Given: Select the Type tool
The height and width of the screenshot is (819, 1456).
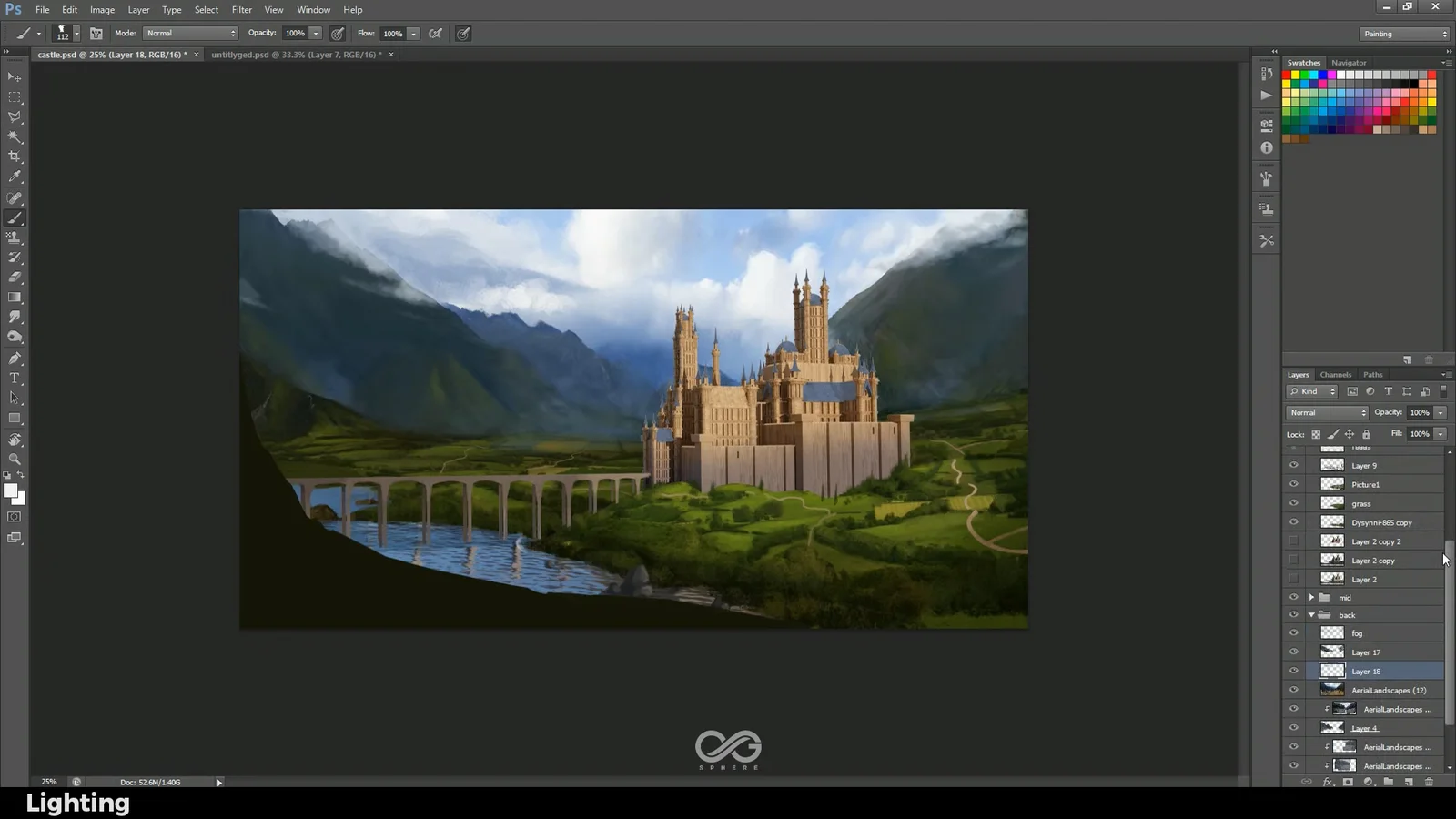Looking at the screenshot, I should 15,378.
